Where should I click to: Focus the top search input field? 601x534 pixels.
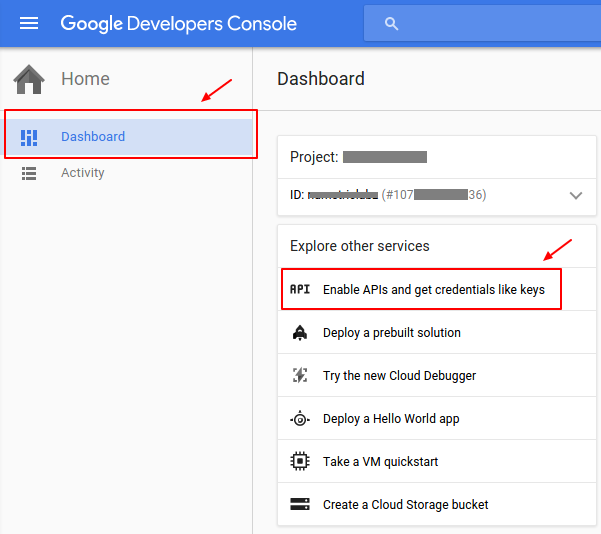tap(482, 23)
